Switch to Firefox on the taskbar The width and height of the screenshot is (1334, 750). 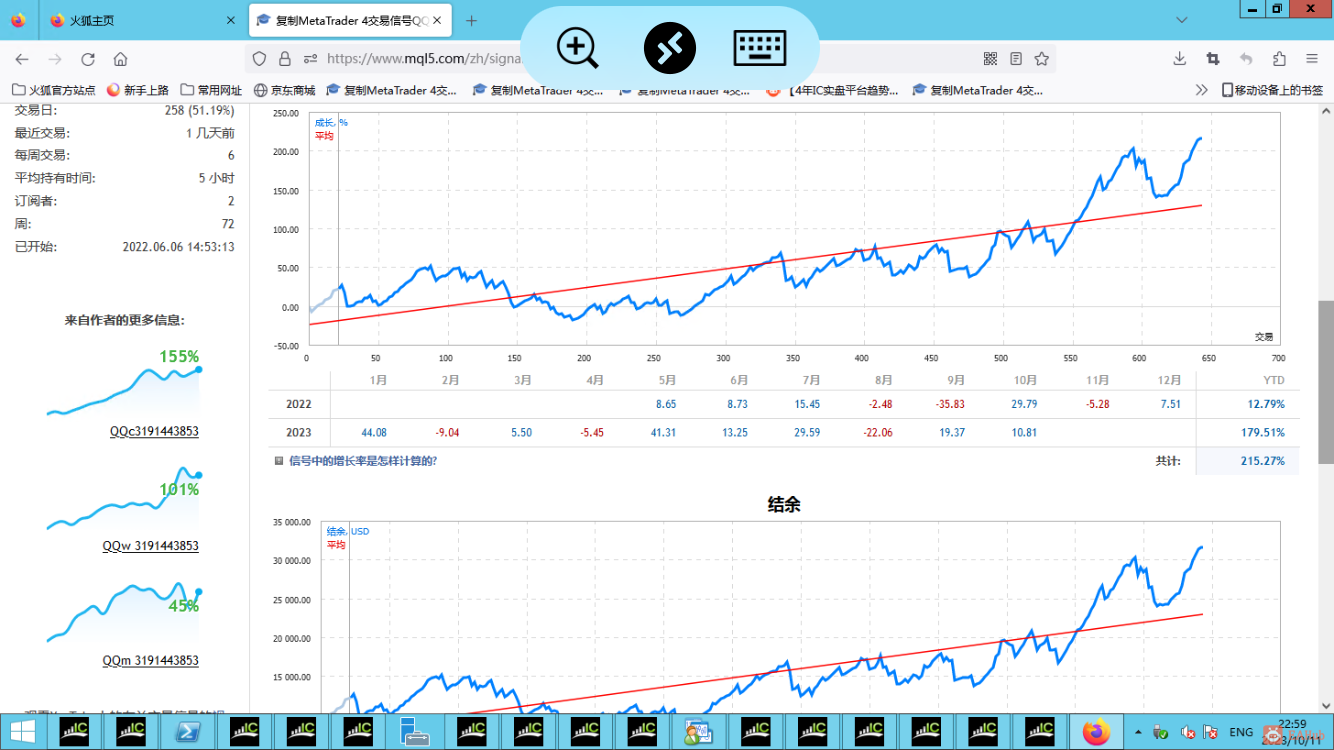(x=1097, y=732)
